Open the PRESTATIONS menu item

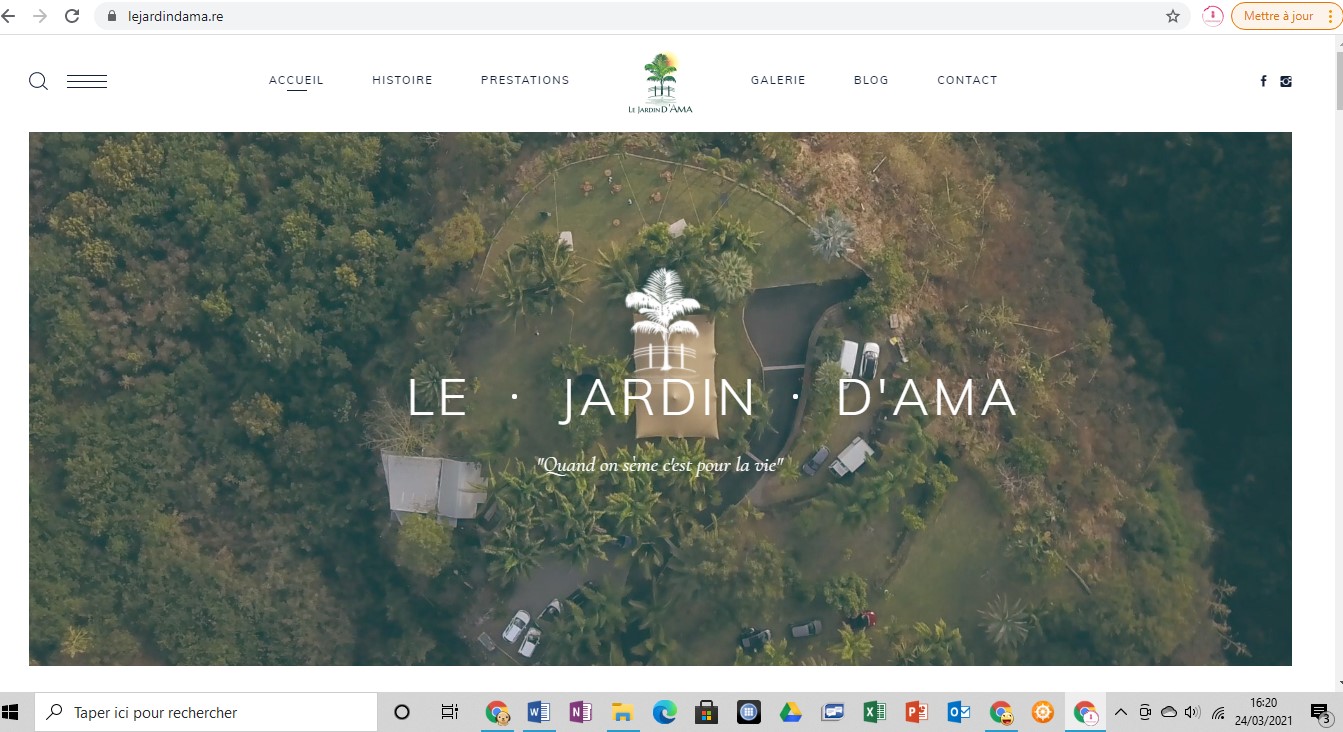point(525,80)
